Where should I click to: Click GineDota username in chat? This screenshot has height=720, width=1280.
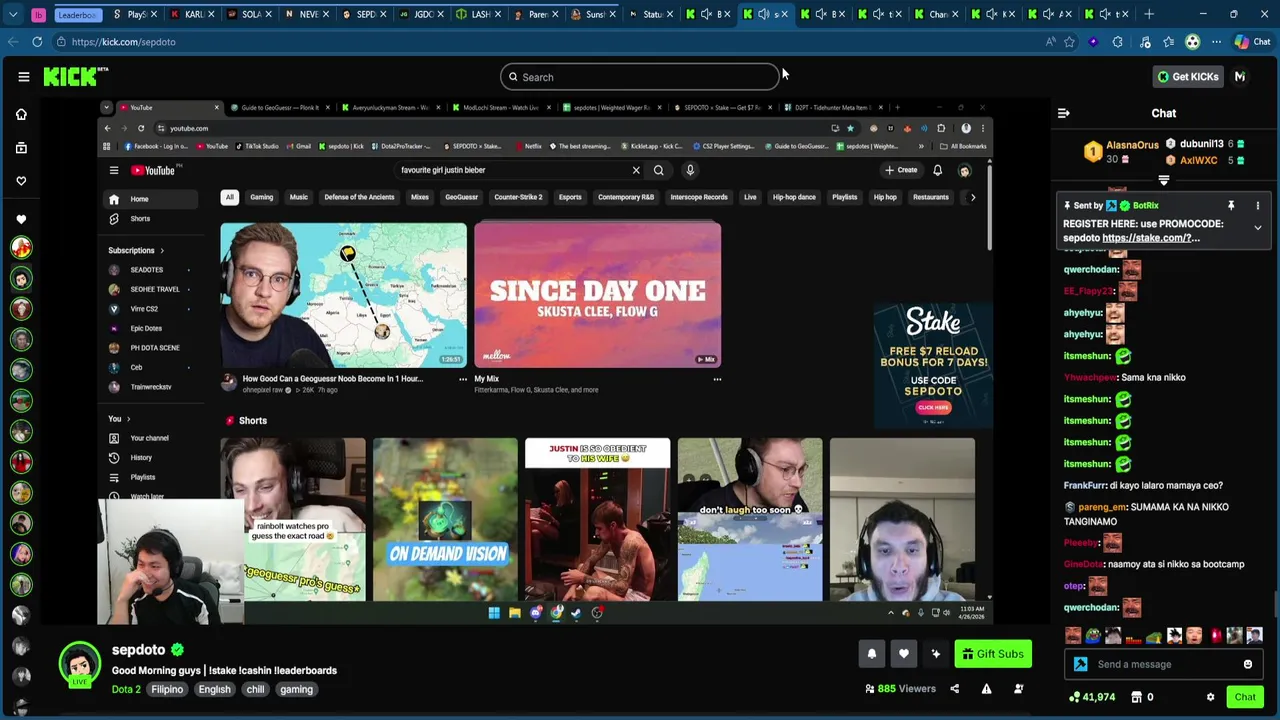click(1083, 564)
